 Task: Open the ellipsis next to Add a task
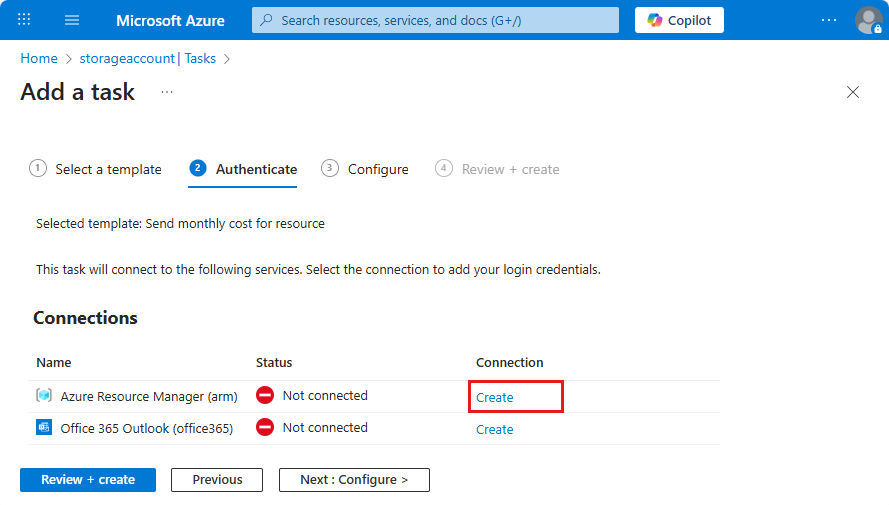(167, 92)
